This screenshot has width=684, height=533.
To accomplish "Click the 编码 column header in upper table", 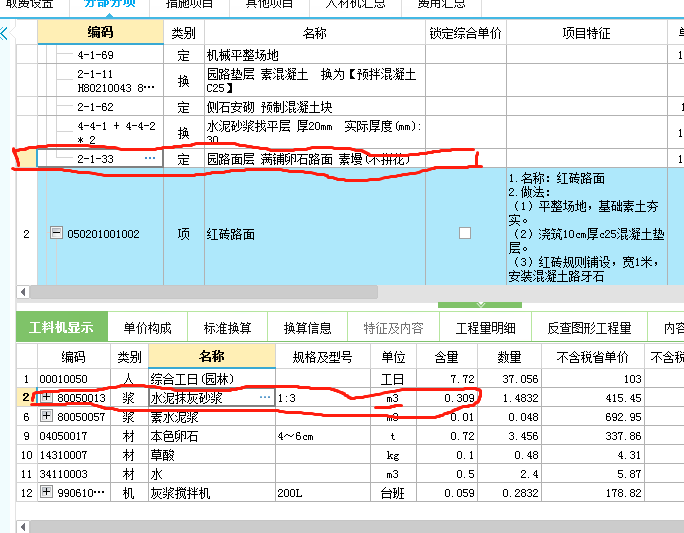I will [x=100, y=32].
